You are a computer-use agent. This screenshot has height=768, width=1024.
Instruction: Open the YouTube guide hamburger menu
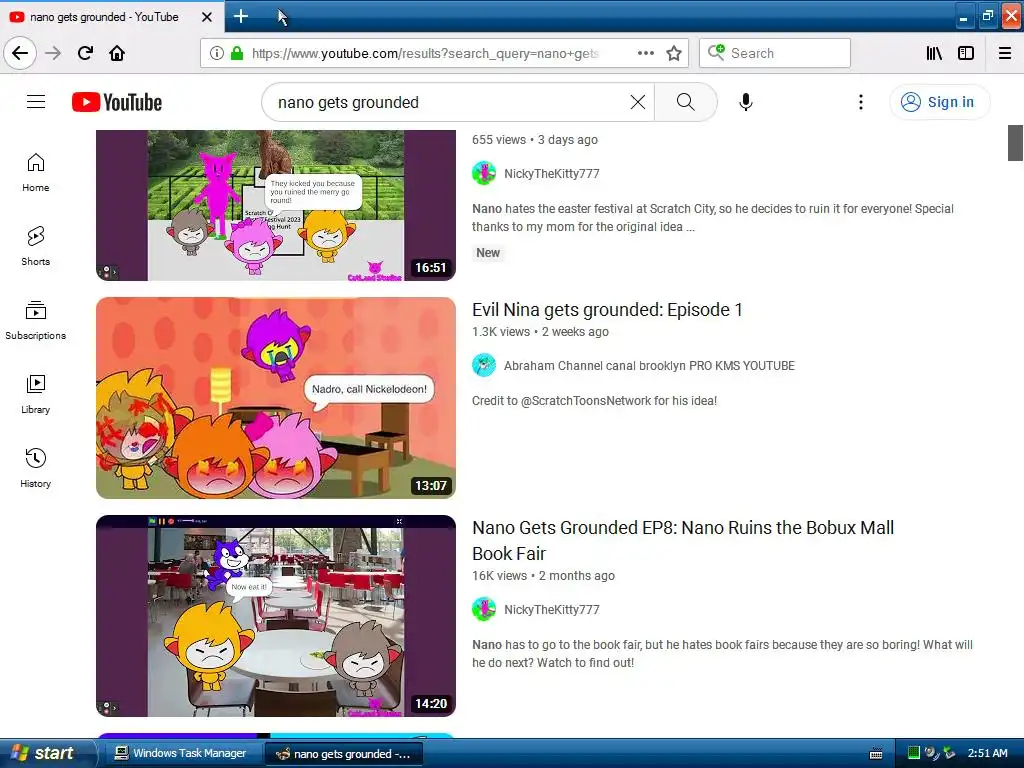[36, 102]
